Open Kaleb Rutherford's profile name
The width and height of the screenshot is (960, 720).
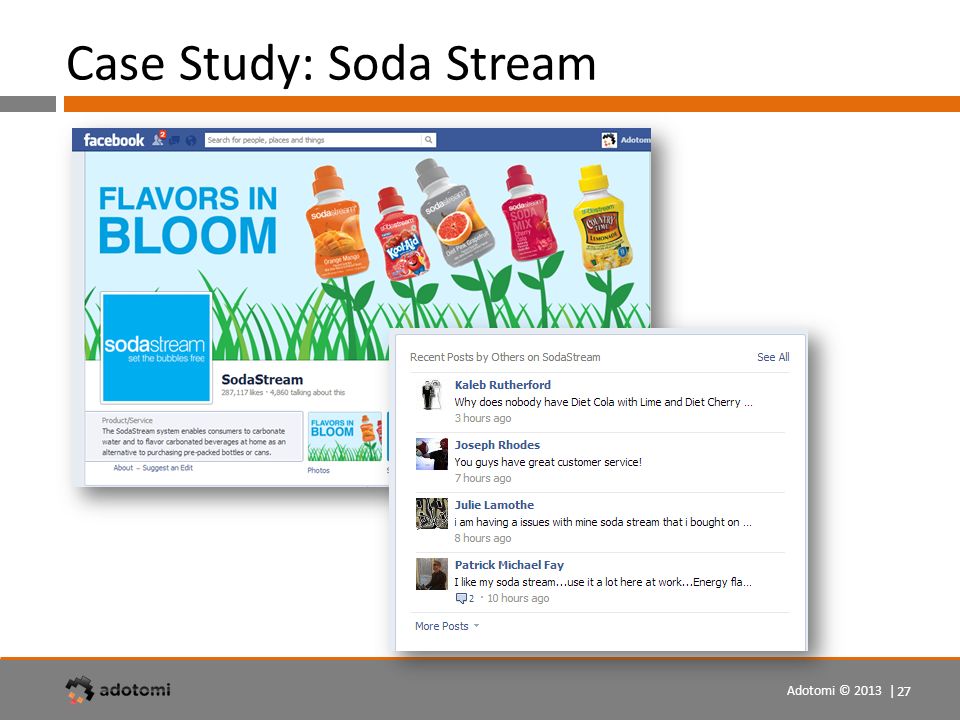point(503,384)
